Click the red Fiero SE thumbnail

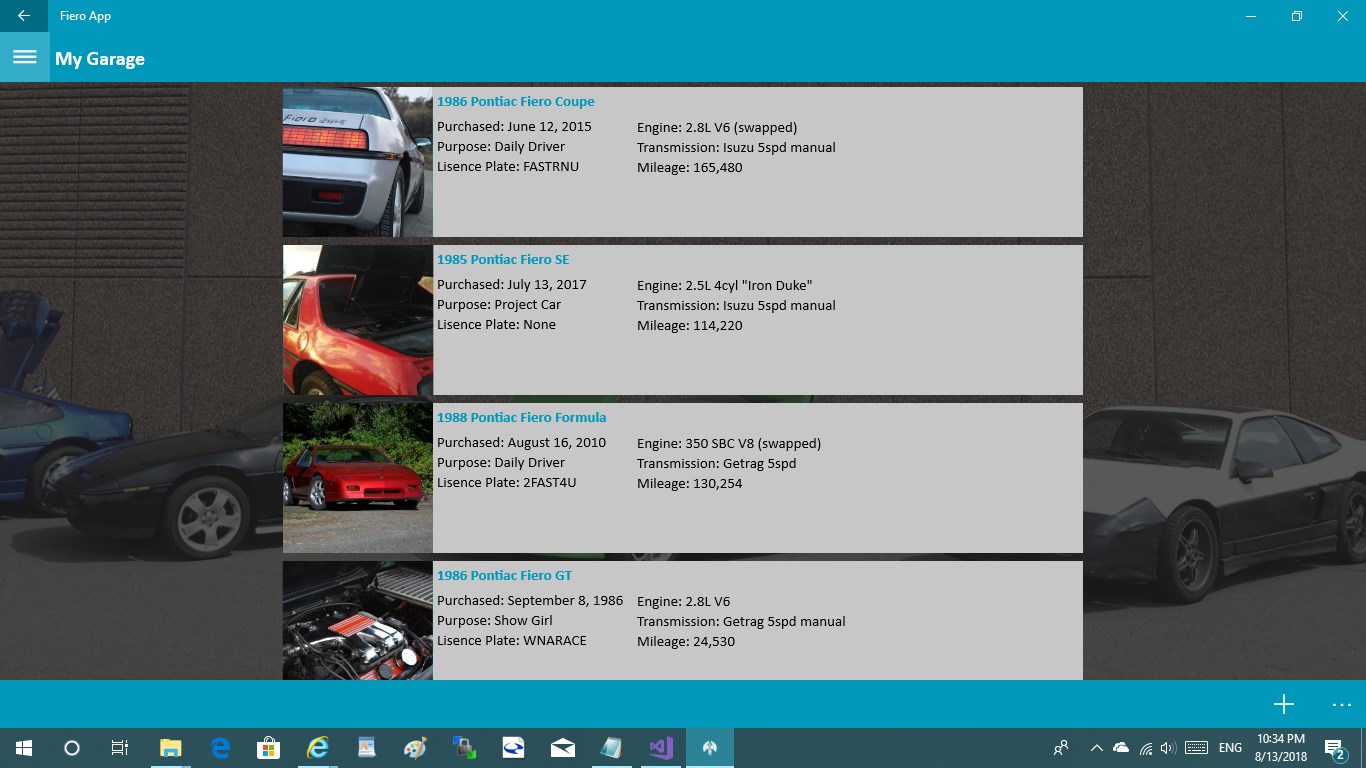(358, 320)
